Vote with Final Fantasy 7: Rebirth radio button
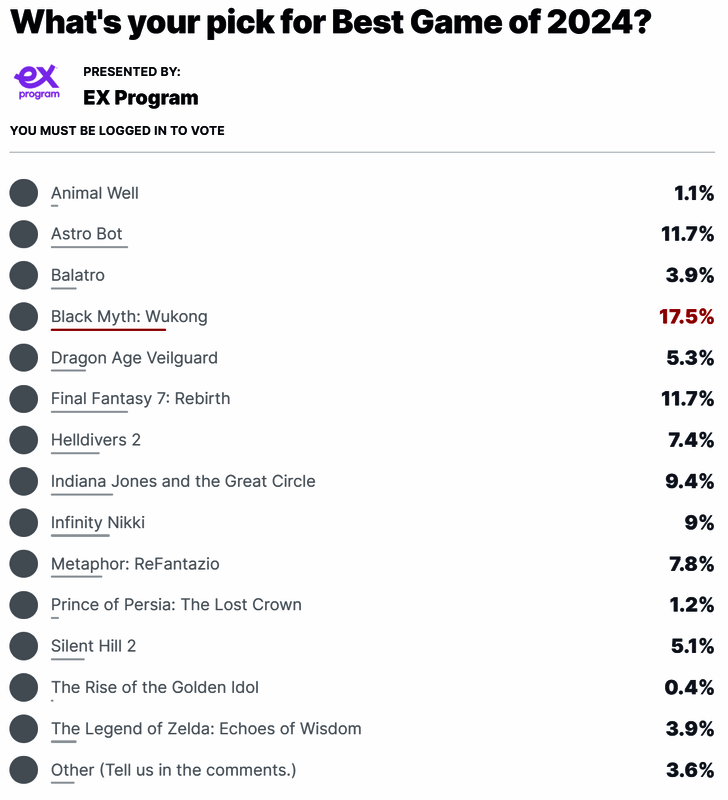This screenshot has width=728, height=800. click(24, 399)
